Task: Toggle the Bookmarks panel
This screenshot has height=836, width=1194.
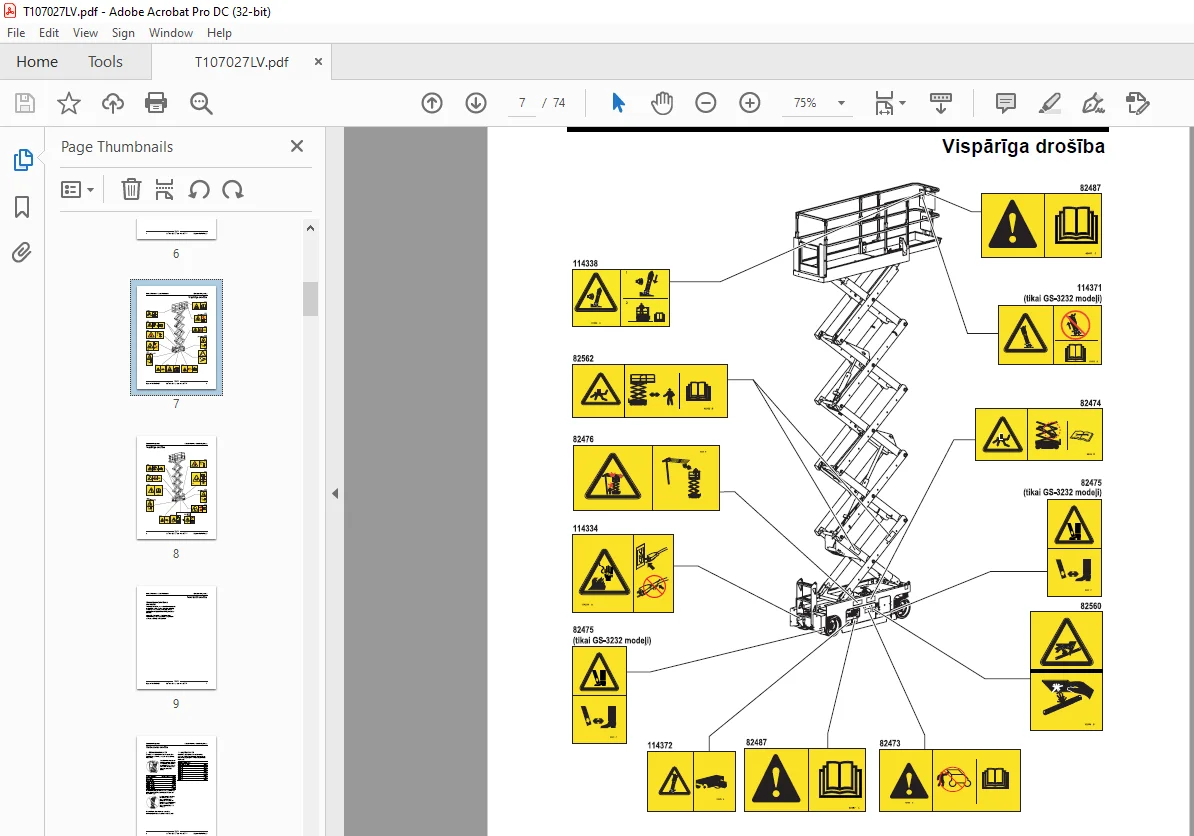Action: click(x=22, y=206)
